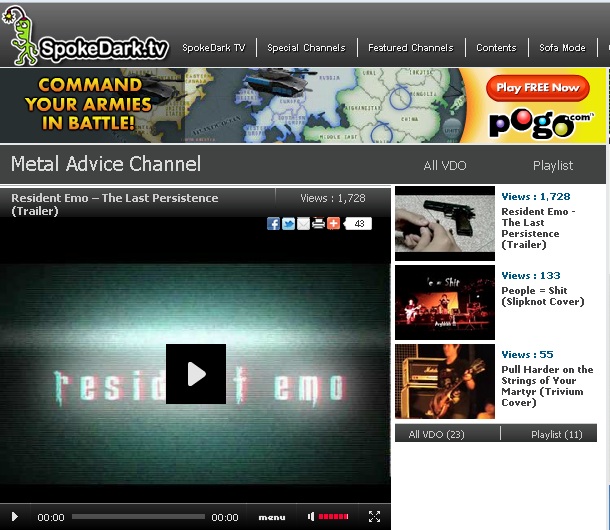The width and height of the screenshot is (610, 530).
Task: Mute the audio with speaker icon
Action: (311, 517)
